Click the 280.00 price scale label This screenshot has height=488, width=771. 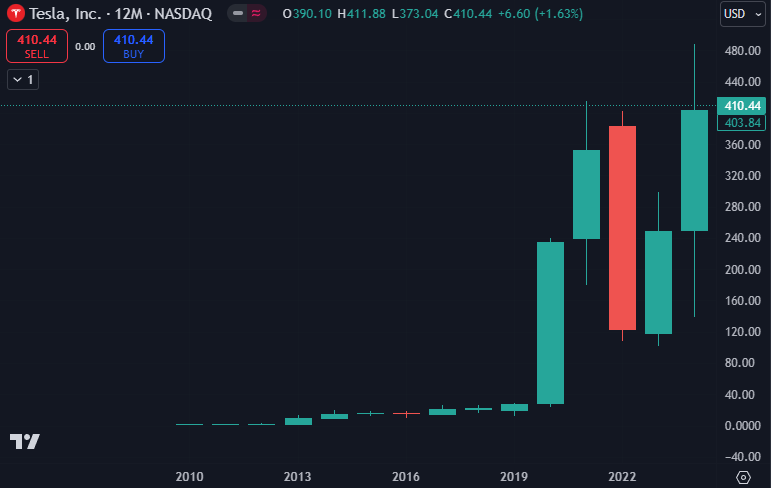click(x=742, y=207)
